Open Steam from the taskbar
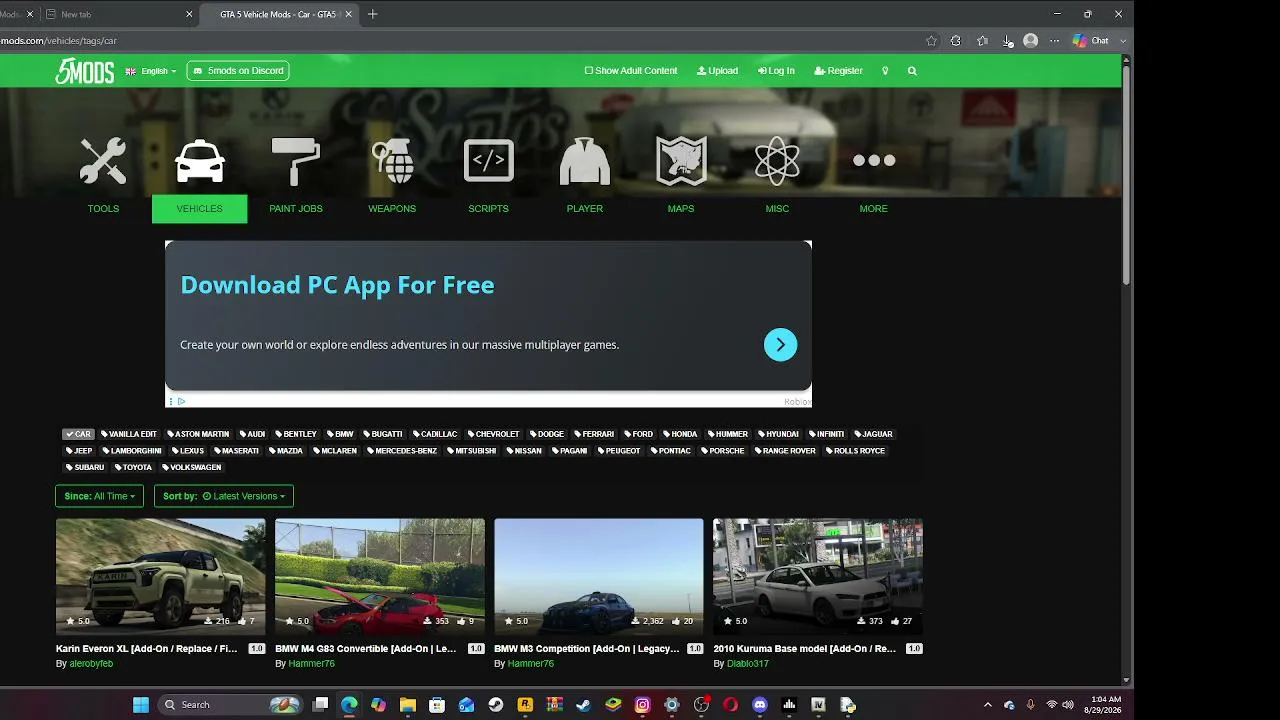The height and width of the screenshot is (720, 1280). (496, 705)
